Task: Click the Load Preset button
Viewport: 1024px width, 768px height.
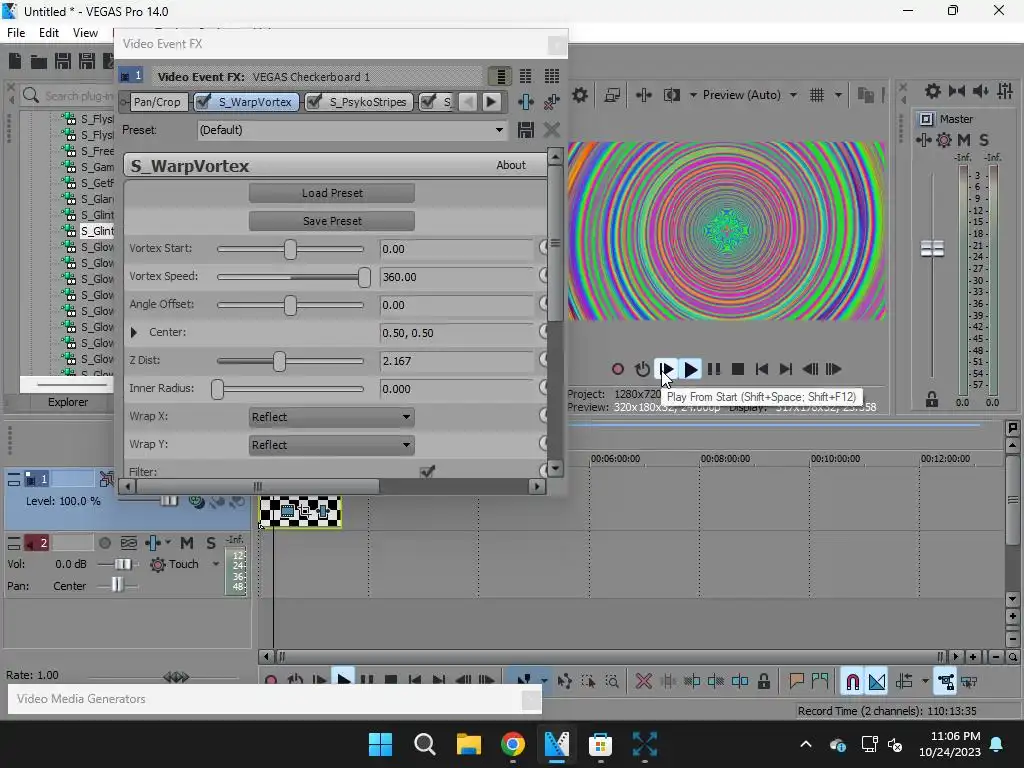Action: (332, 193)
